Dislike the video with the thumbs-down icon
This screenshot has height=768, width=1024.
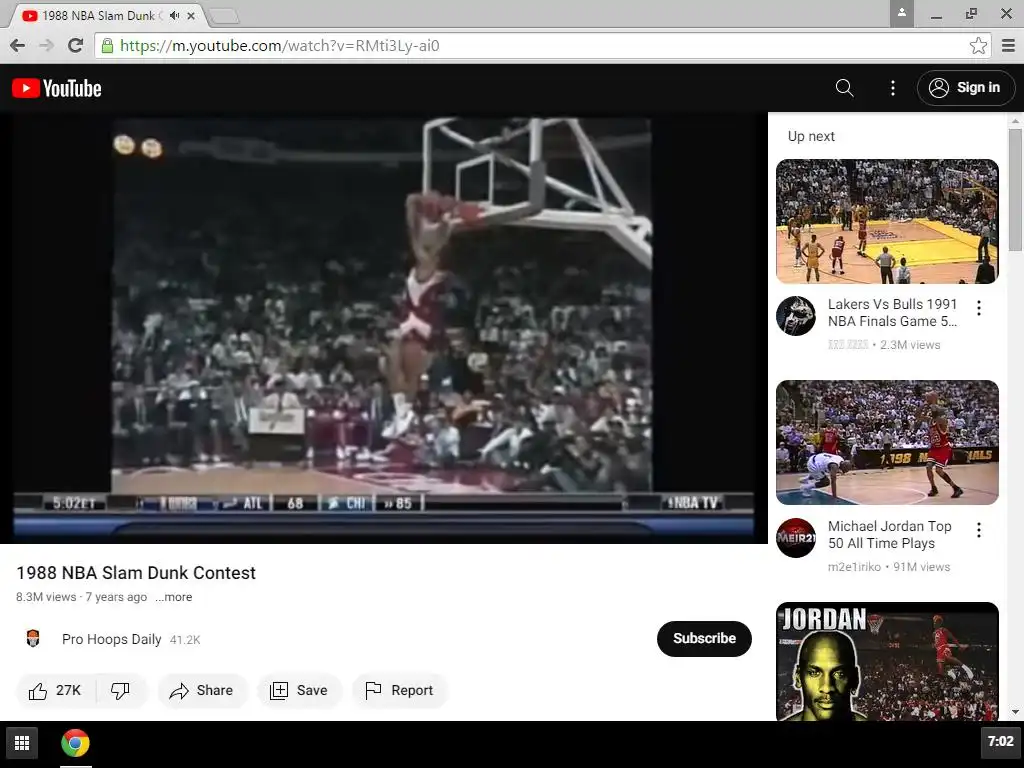coord(120,690)
